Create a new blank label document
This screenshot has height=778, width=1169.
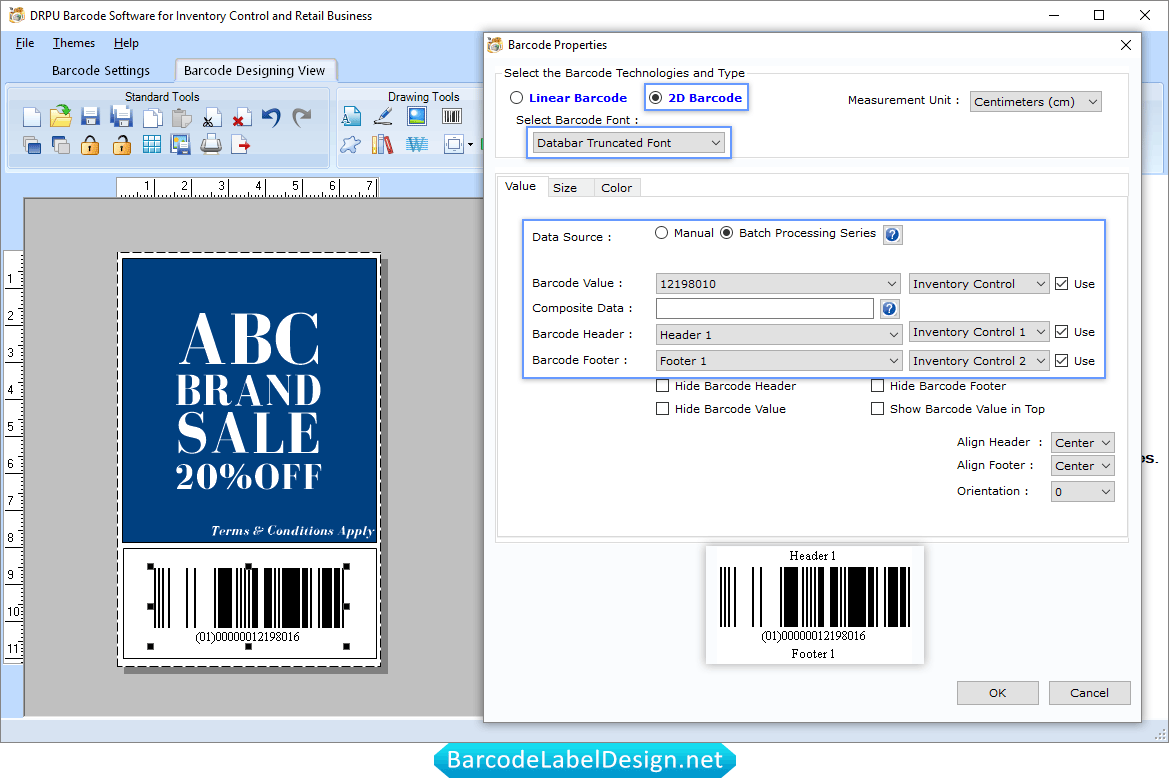coord(31,117)
